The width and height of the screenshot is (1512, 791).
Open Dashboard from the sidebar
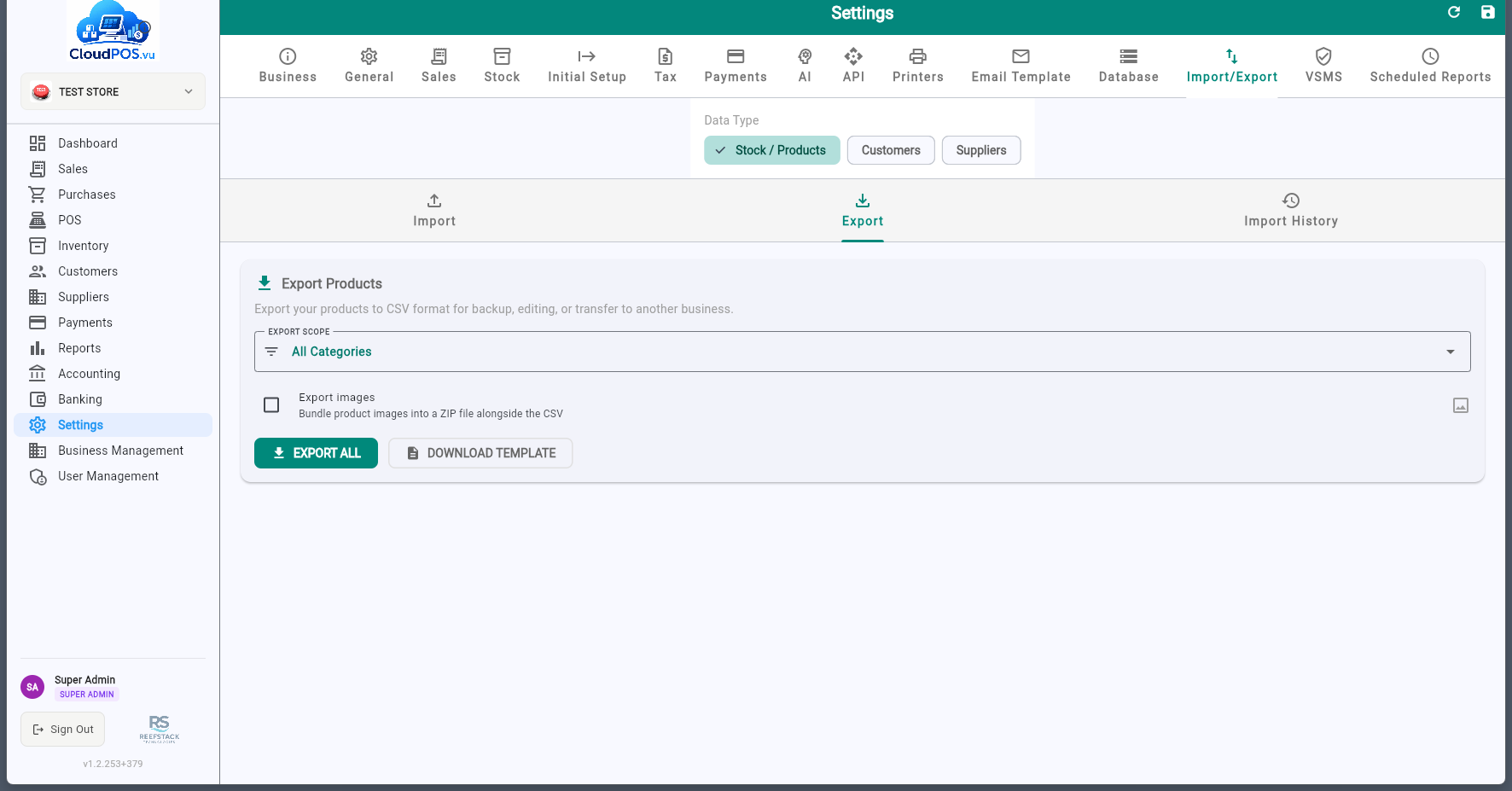113,143
